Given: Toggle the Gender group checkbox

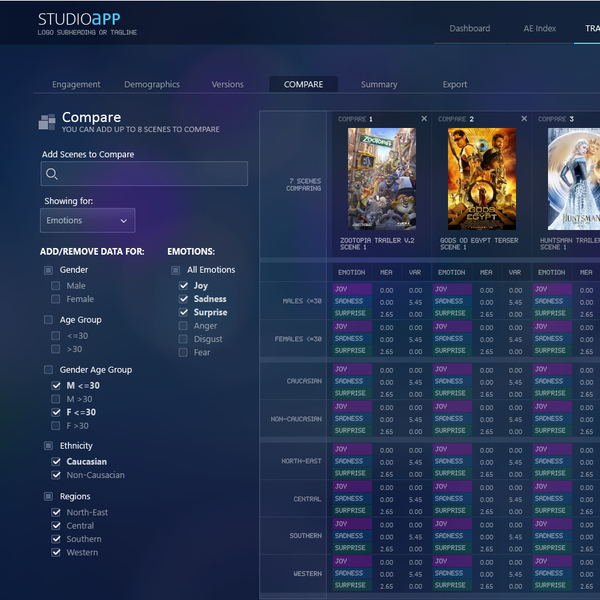Looking at the screenshot, I should click(x=48, y=270).
